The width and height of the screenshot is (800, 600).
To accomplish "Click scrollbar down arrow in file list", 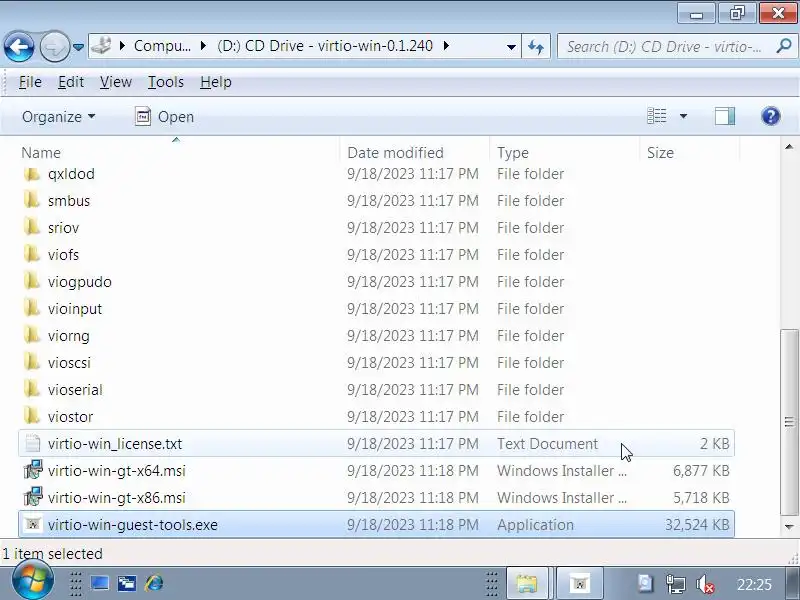I will [789, 527].
